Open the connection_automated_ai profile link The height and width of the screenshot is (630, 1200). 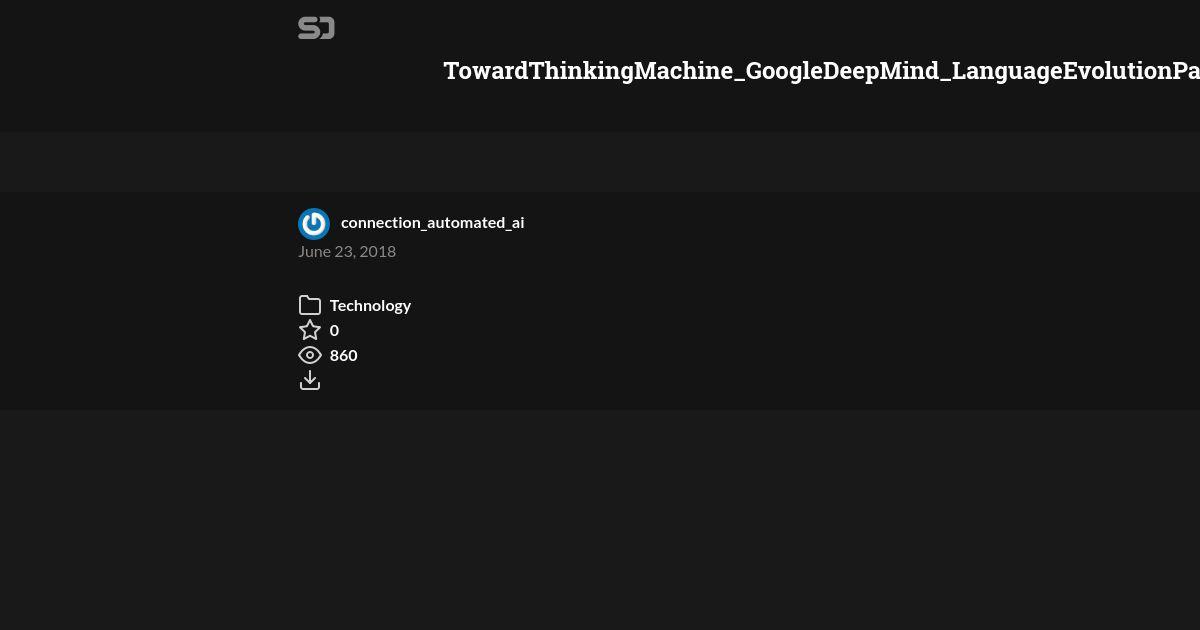click(432, 222)
